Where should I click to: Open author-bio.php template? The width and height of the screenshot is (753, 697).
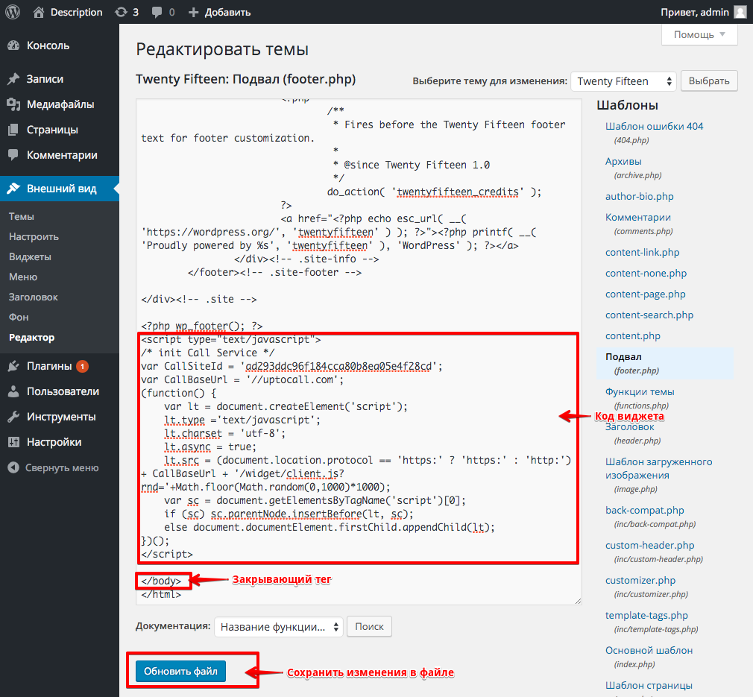(x=639, y=196)
